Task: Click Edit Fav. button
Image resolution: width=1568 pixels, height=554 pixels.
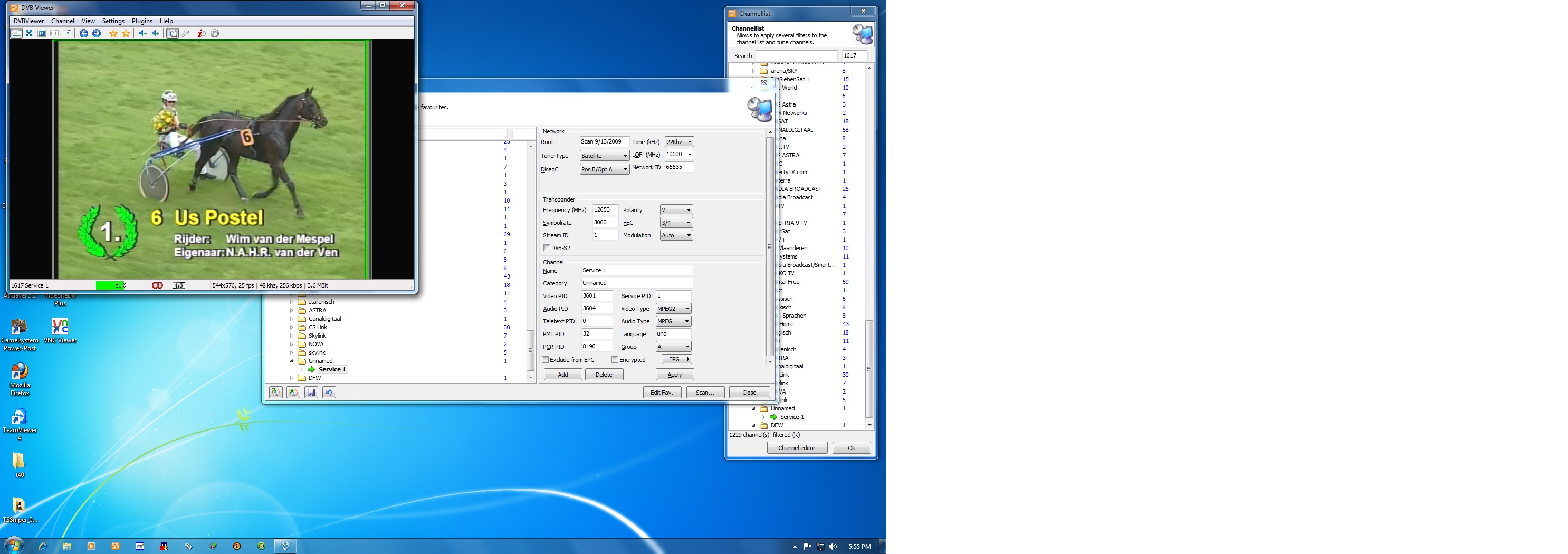Action: (x=662, y=393)
